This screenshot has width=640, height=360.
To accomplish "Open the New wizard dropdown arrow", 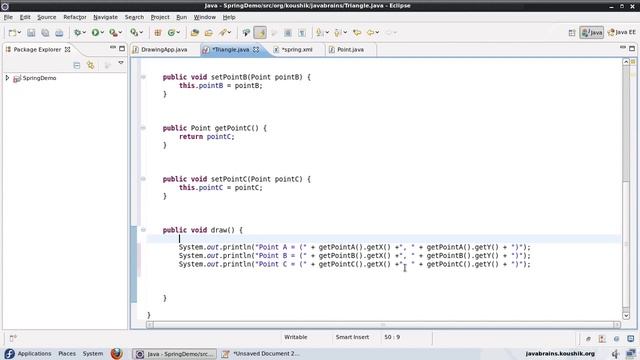I will coord(19,33).
